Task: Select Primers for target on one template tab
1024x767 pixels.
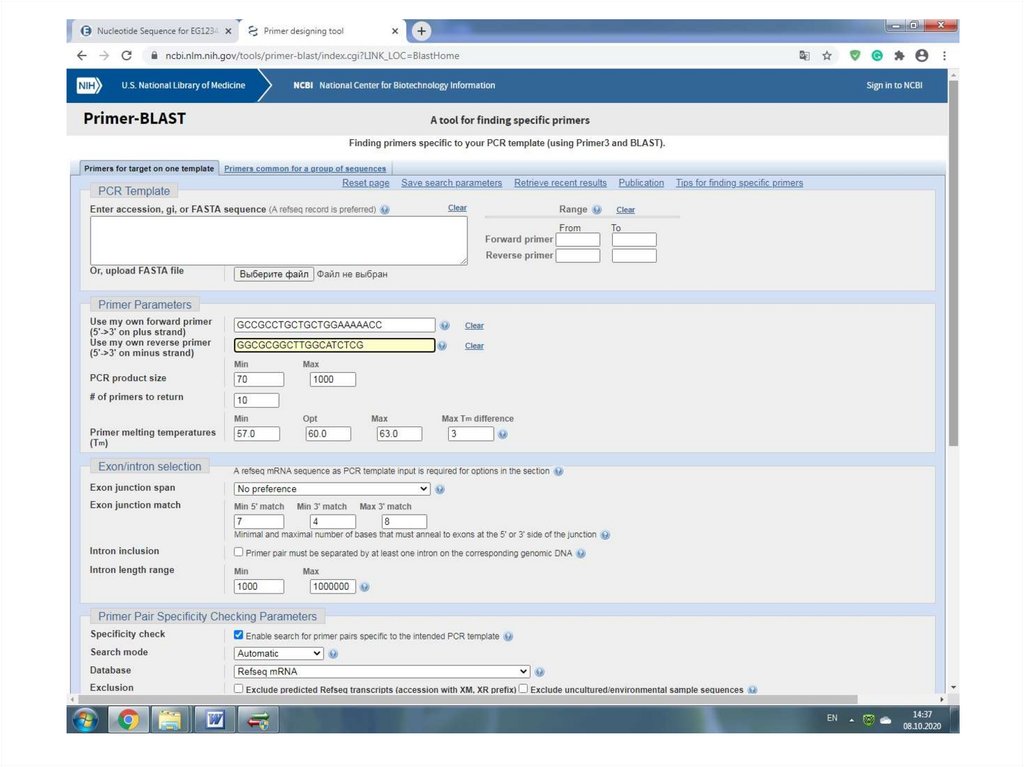Action: 149,169
